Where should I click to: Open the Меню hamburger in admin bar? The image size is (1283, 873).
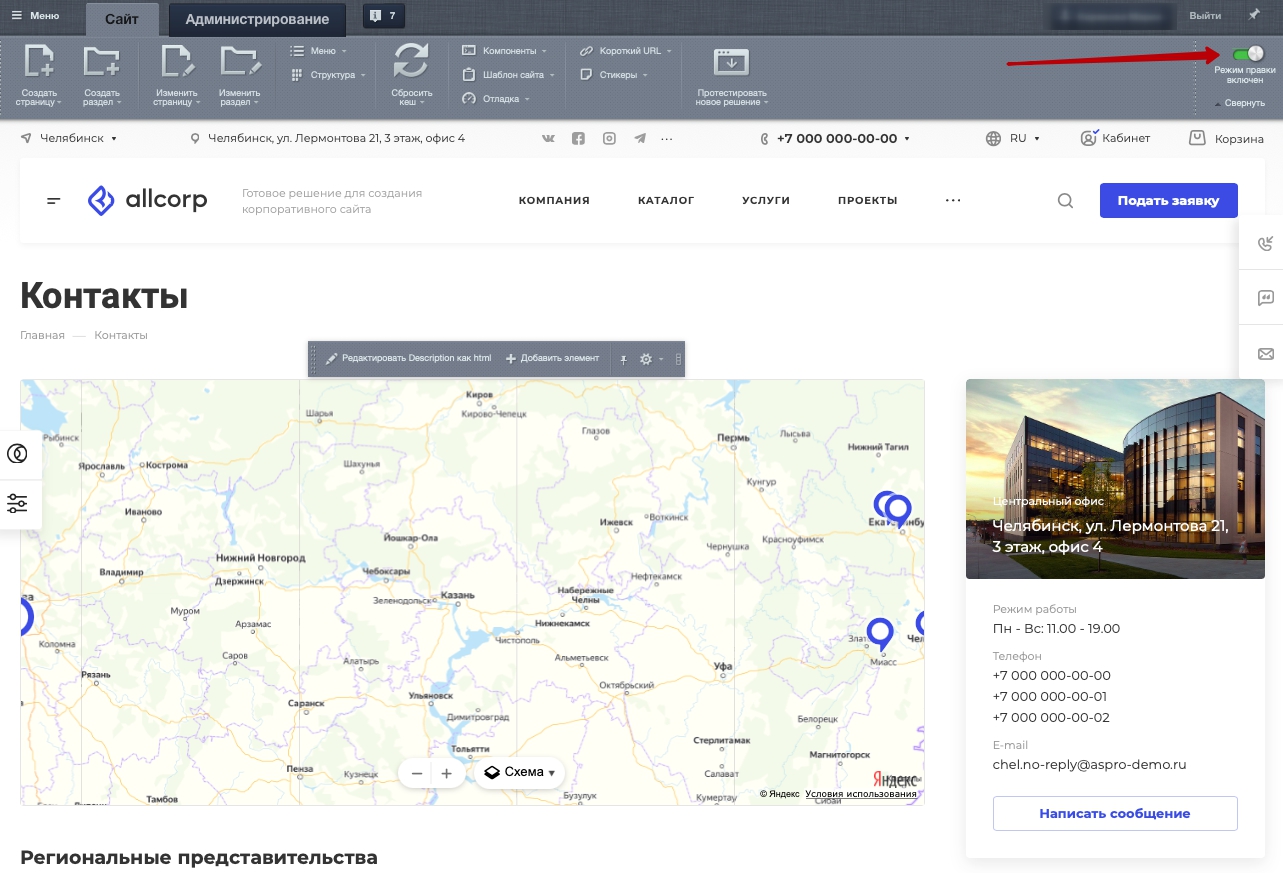coord(35,16)
